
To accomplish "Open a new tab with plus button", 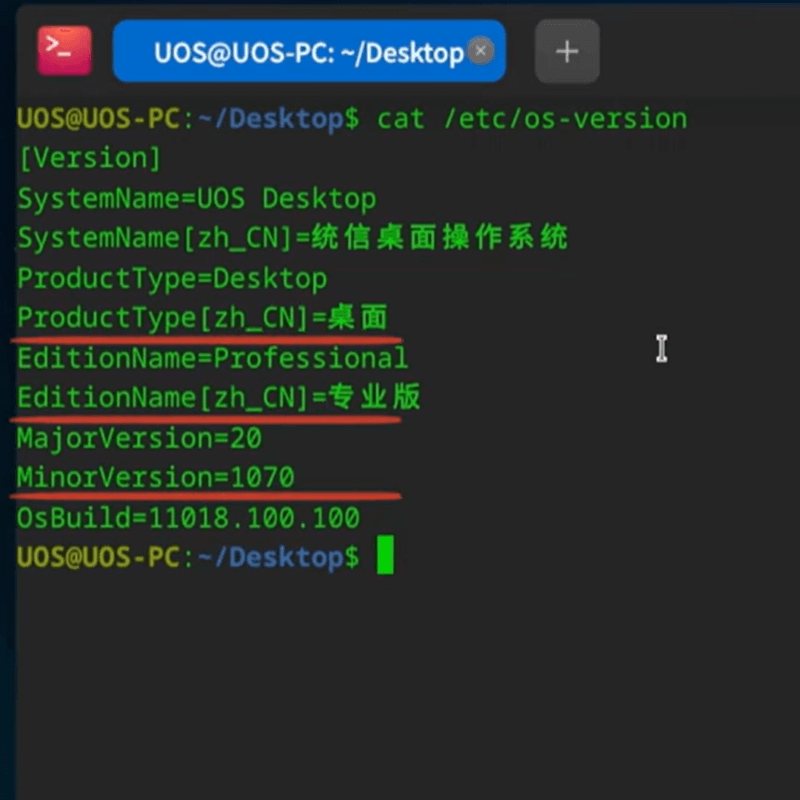I will [567, 51].
